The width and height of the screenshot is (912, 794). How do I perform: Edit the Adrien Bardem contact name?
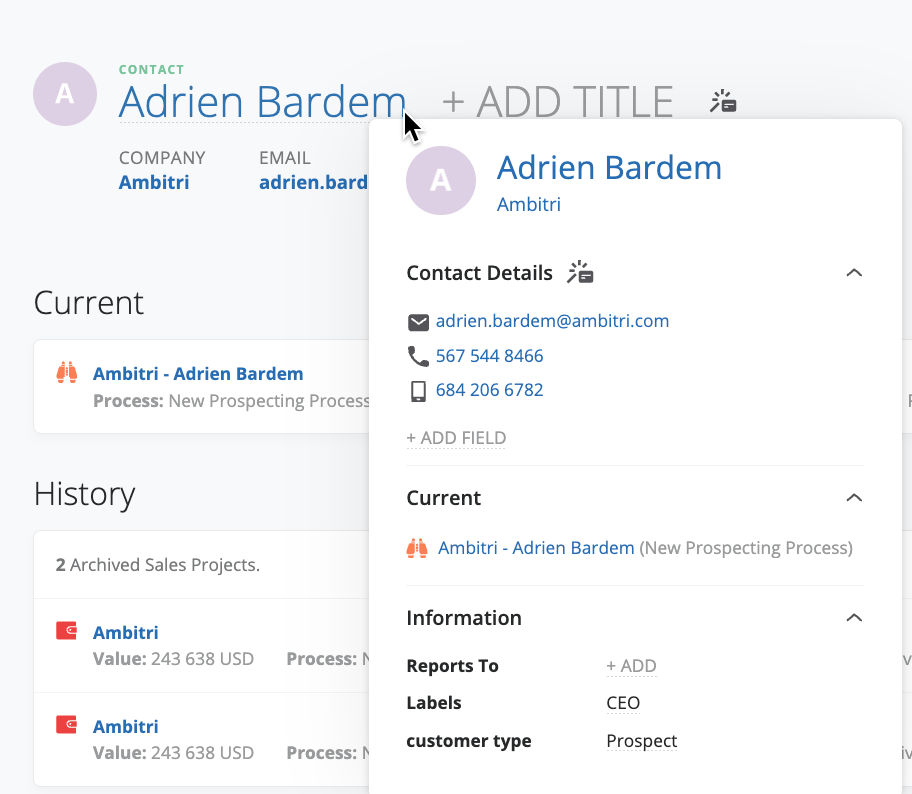[x=262, y=101]
